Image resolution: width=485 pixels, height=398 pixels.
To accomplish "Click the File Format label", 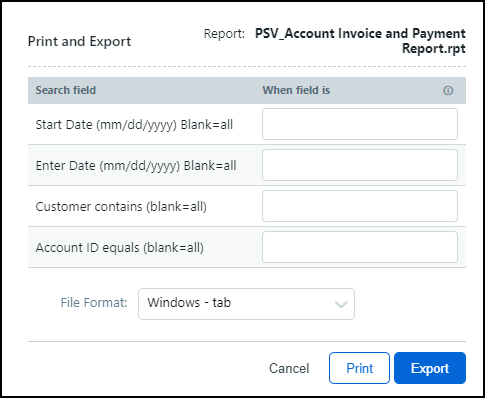I will click(x=94, y=303).
